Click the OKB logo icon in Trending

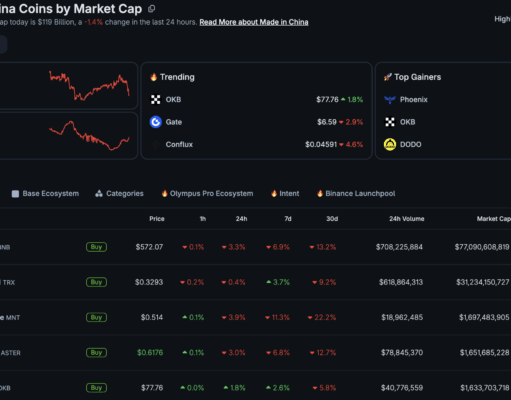[156, 99]
